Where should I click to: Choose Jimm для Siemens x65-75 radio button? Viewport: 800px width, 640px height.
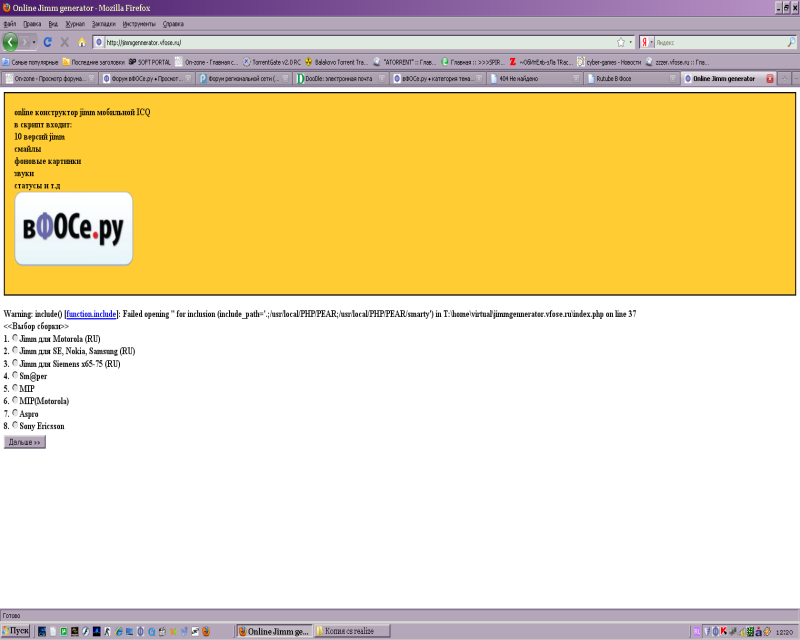(x=15, y=363)
